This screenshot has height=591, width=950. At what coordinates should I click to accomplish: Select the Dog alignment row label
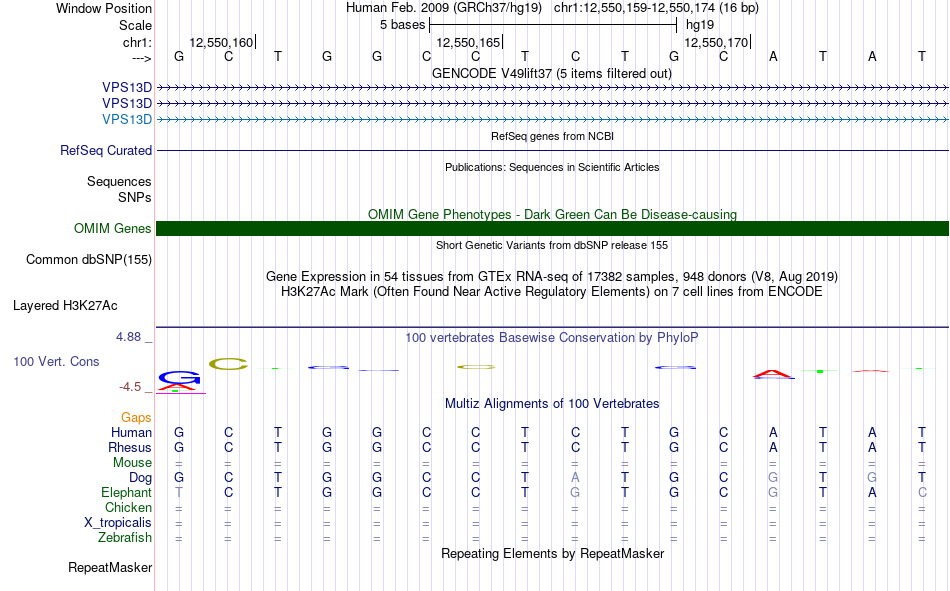140,478
